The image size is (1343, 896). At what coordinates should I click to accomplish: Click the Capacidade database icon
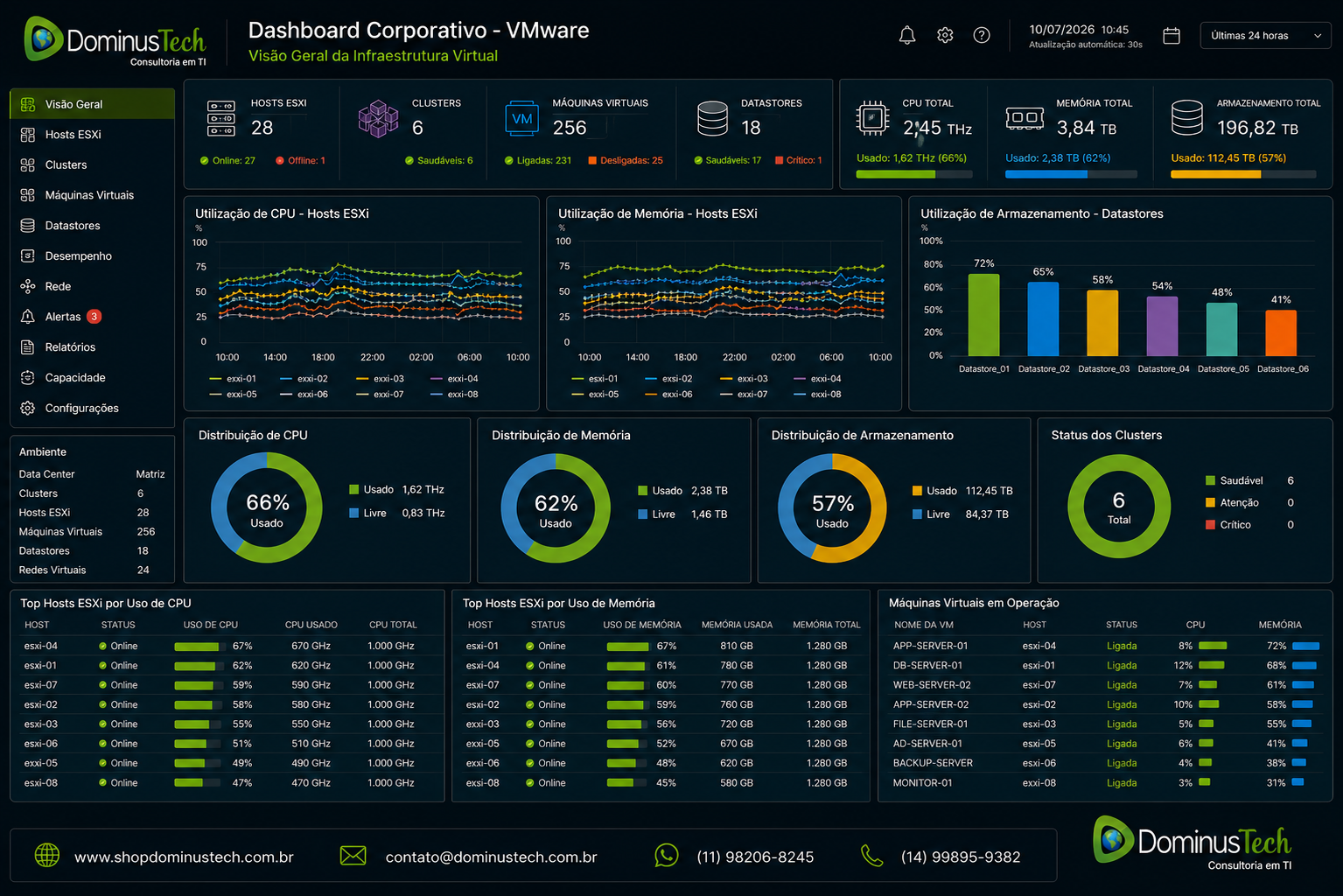point(28,378)
